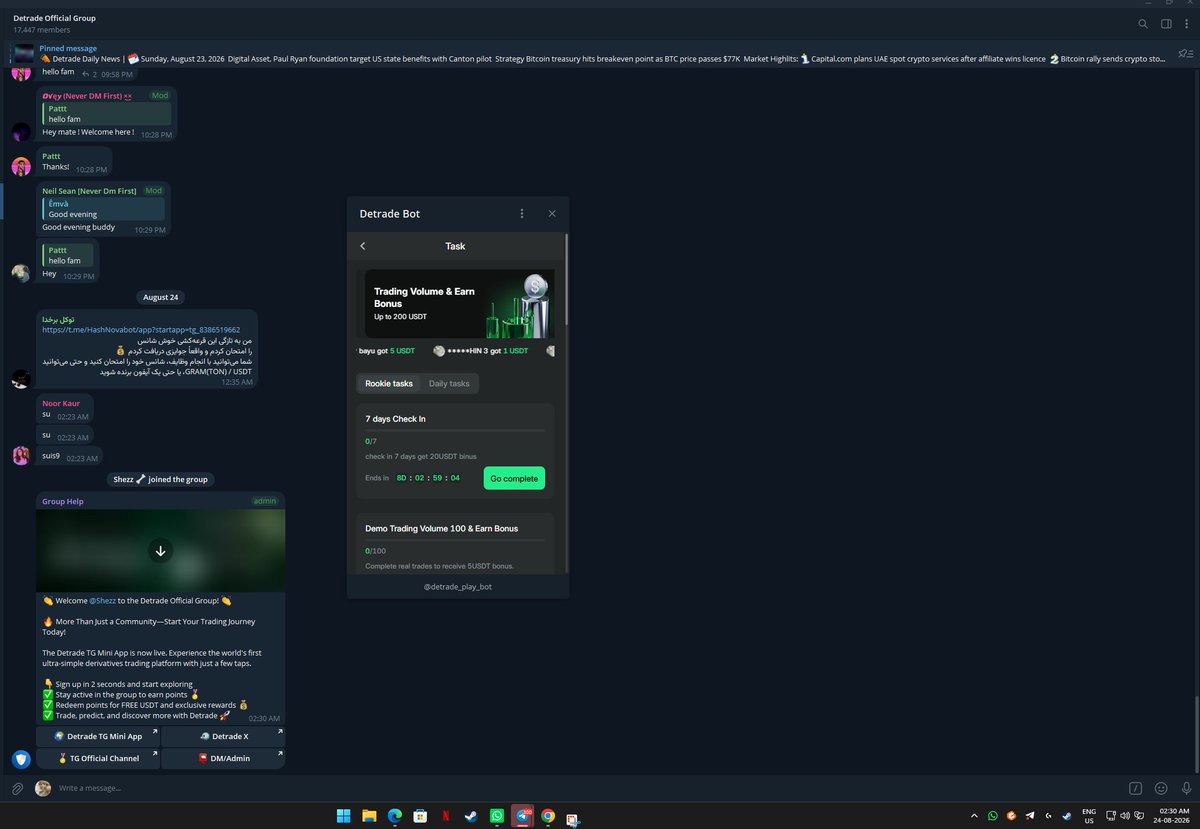This screenshot has height=829, width=1200.
Task: Click Noor Kaur sender name
Action: tap(61, 403)
